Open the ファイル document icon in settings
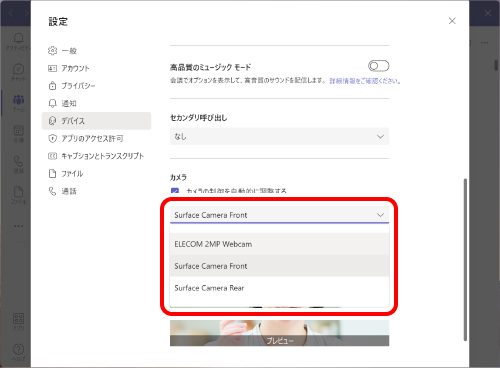Screen dimensions: 500x368 52,173
